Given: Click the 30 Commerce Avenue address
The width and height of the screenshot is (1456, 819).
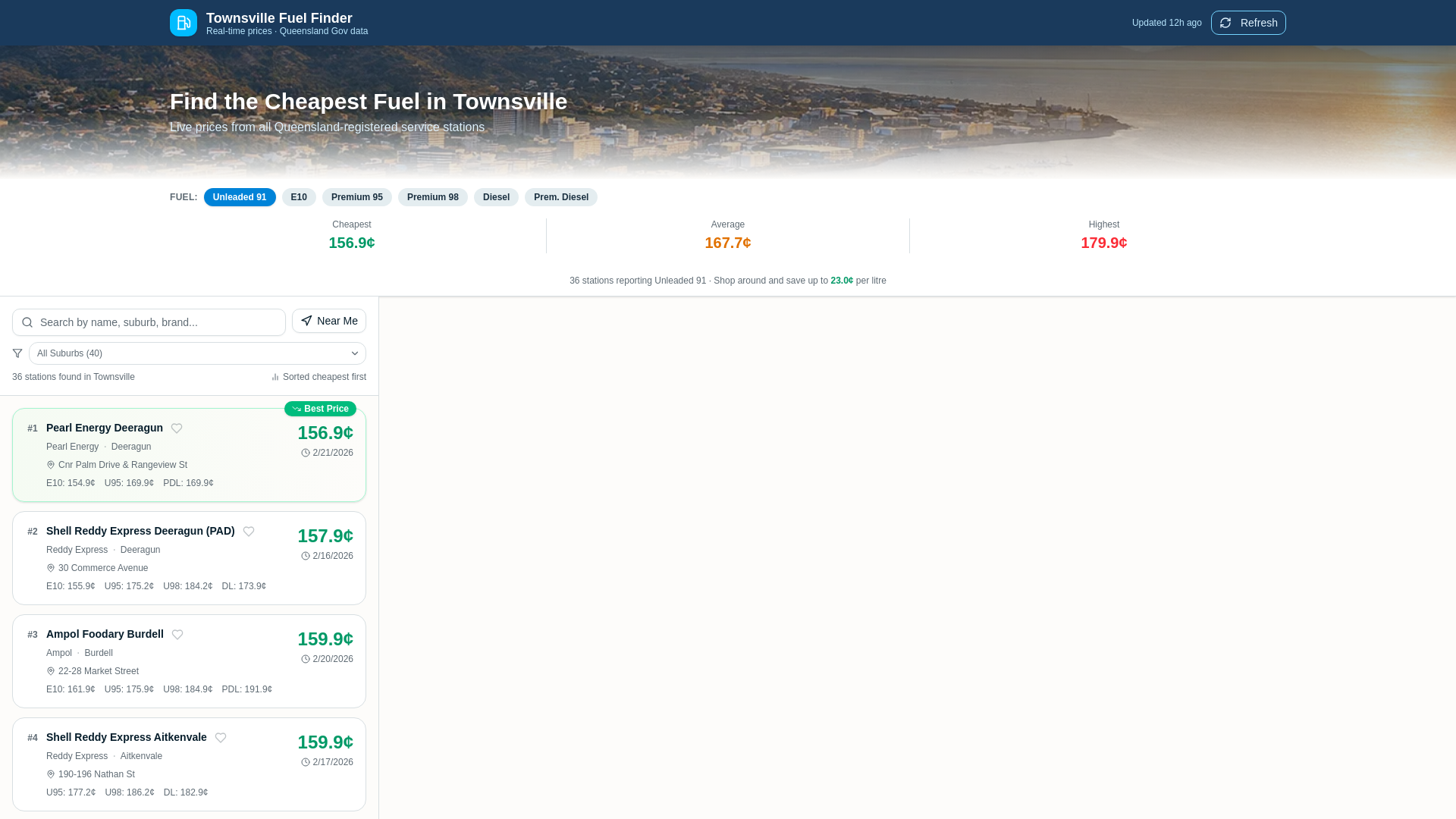Looking at the screenshot, I should (103, 568).
